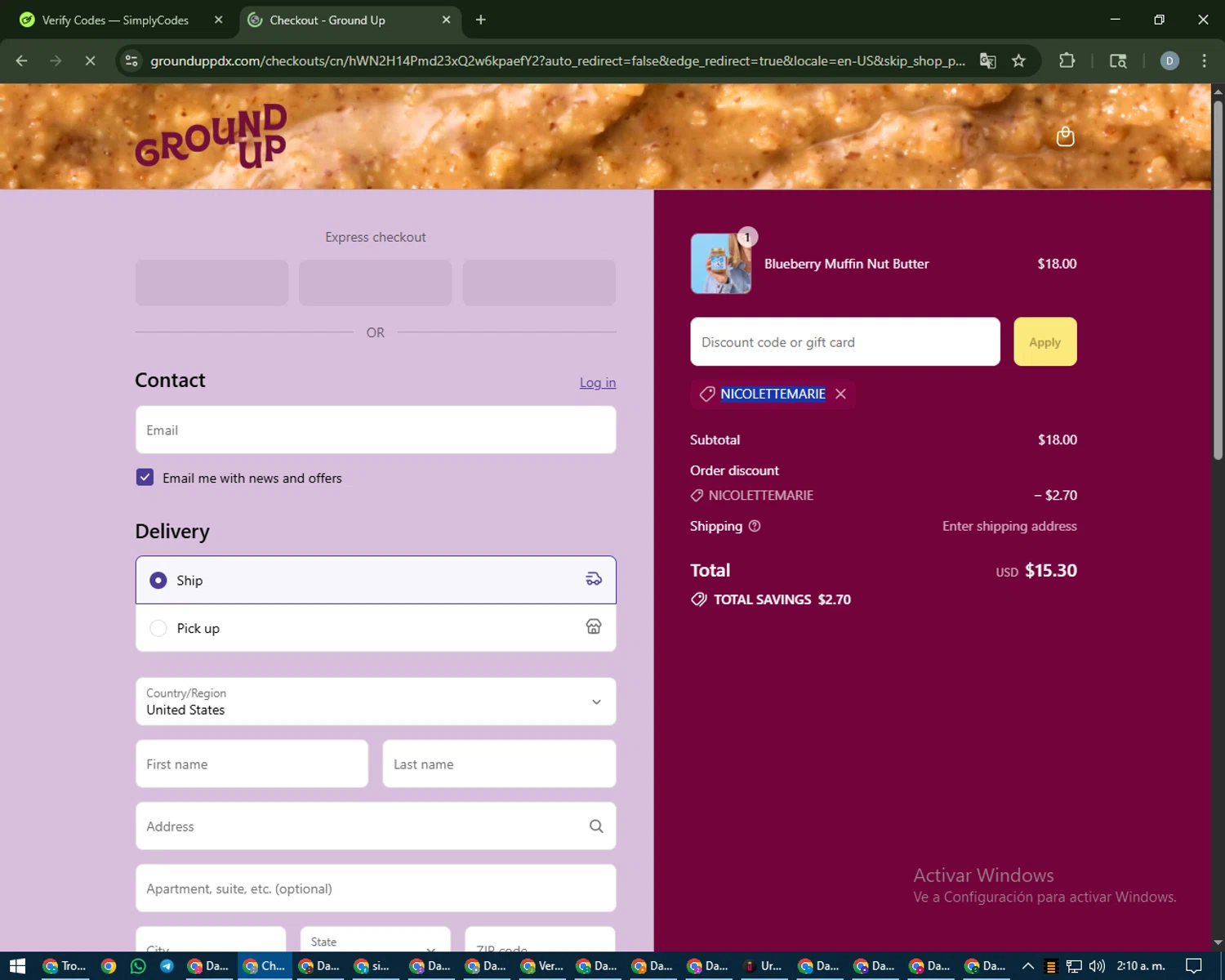
Task: Open the Windows notification center
Action: (x=1194, y=966)
